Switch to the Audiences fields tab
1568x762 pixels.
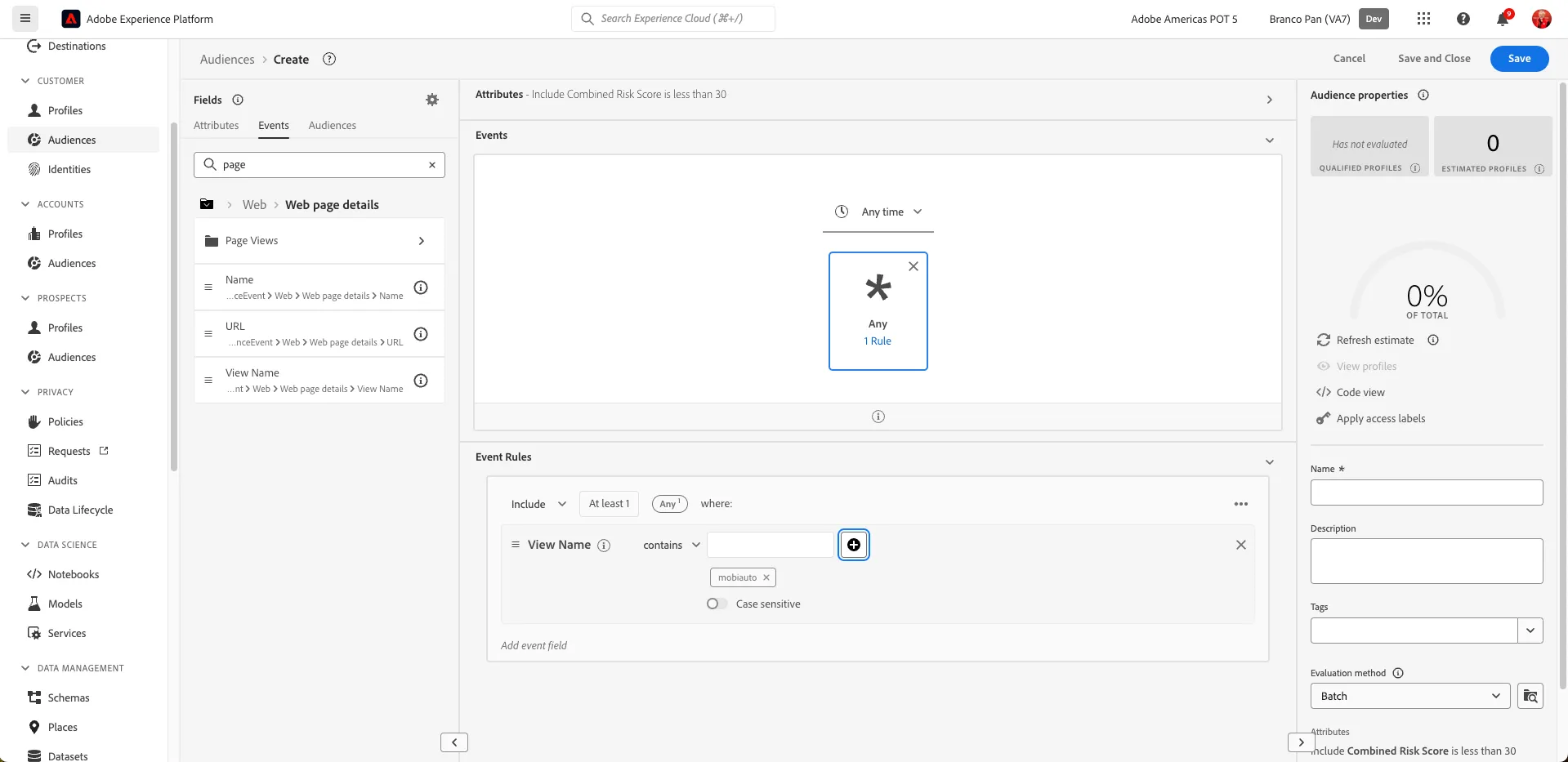[333, 125]
